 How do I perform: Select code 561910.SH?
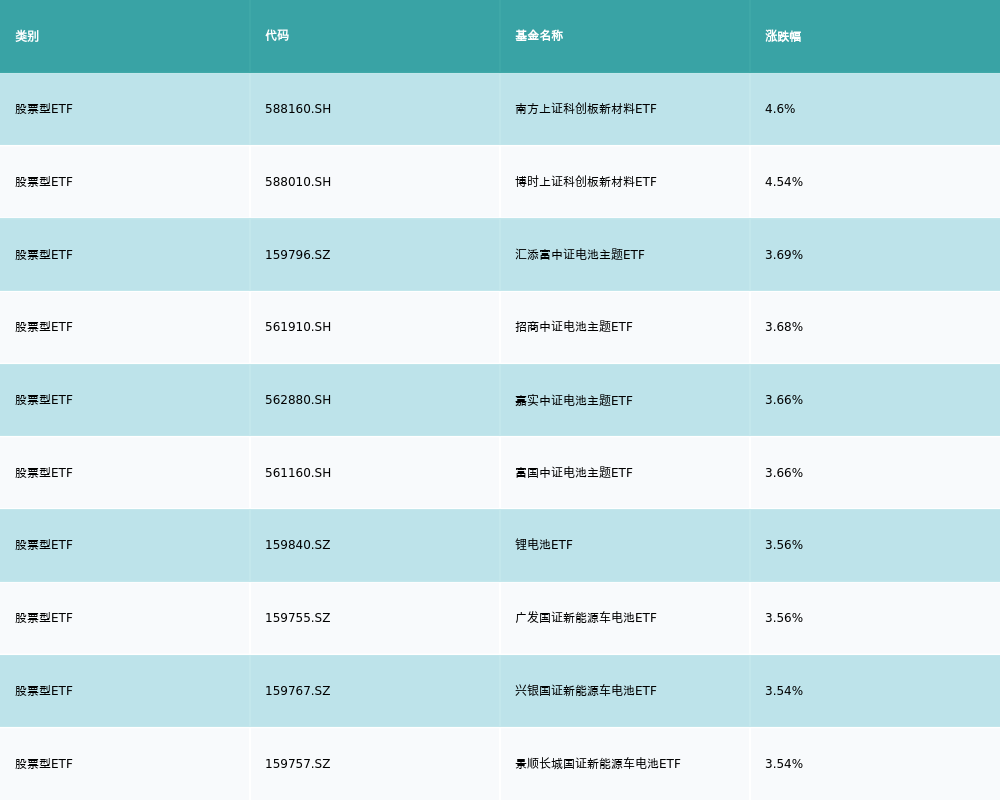298,327
